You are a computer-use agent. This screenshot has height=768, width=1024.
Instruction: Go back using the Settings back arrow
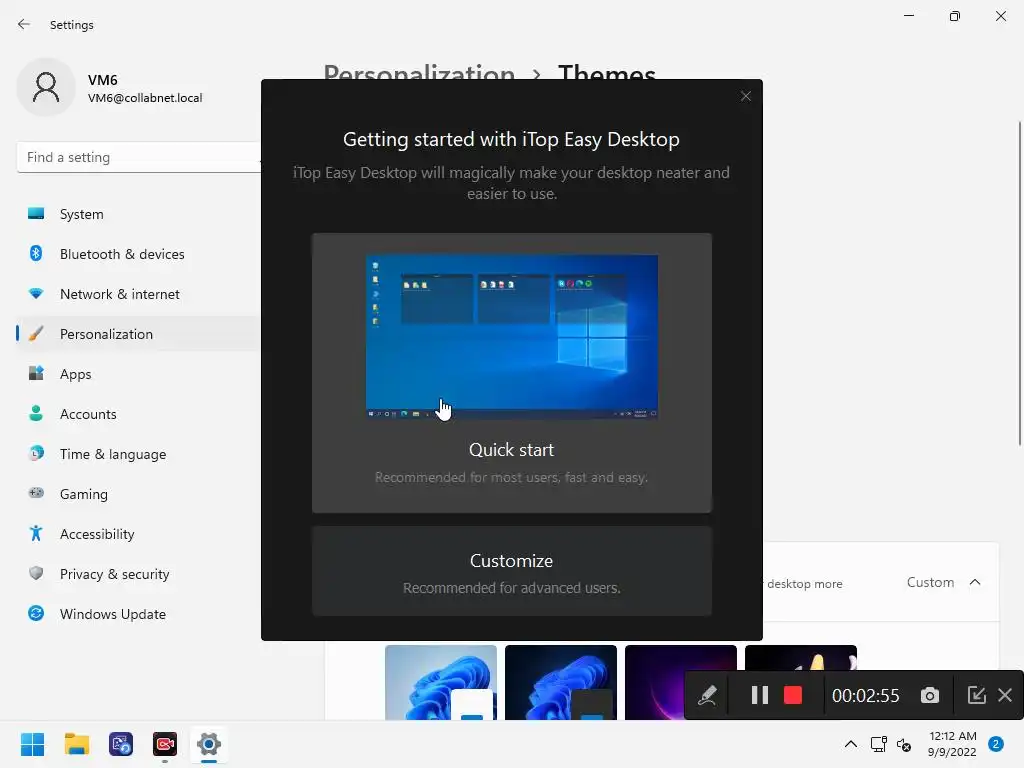tap(24, 24)
